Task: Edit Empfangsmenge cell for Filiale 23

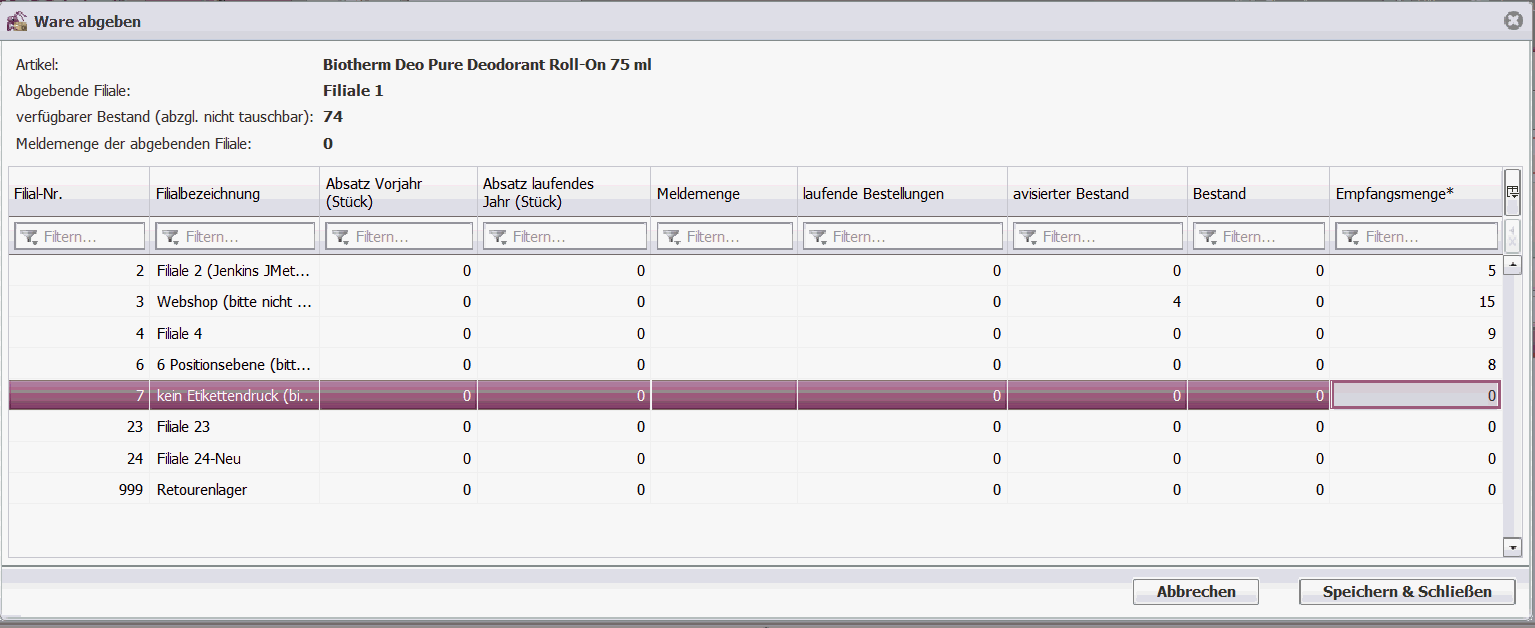Action: point(1416,427)
